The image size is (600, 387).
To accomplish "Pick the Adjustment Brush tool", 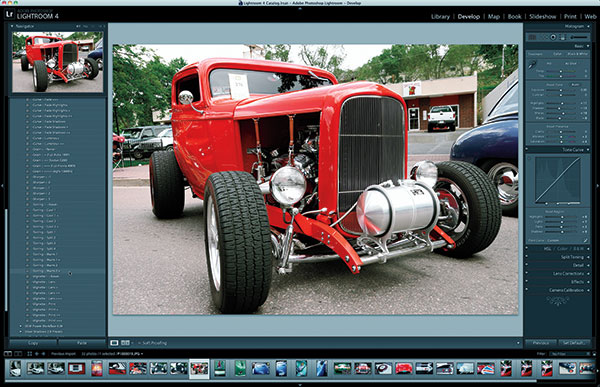I will coord(579,37).
